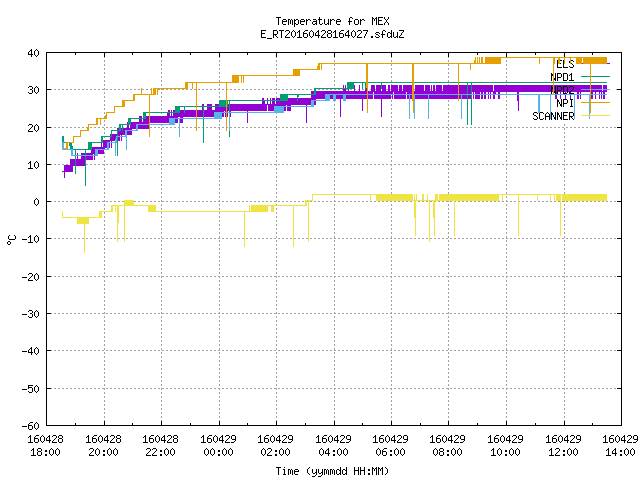Click the orange NPI legend line sample
Screen dimensions: 640x480
coord(595,103)
